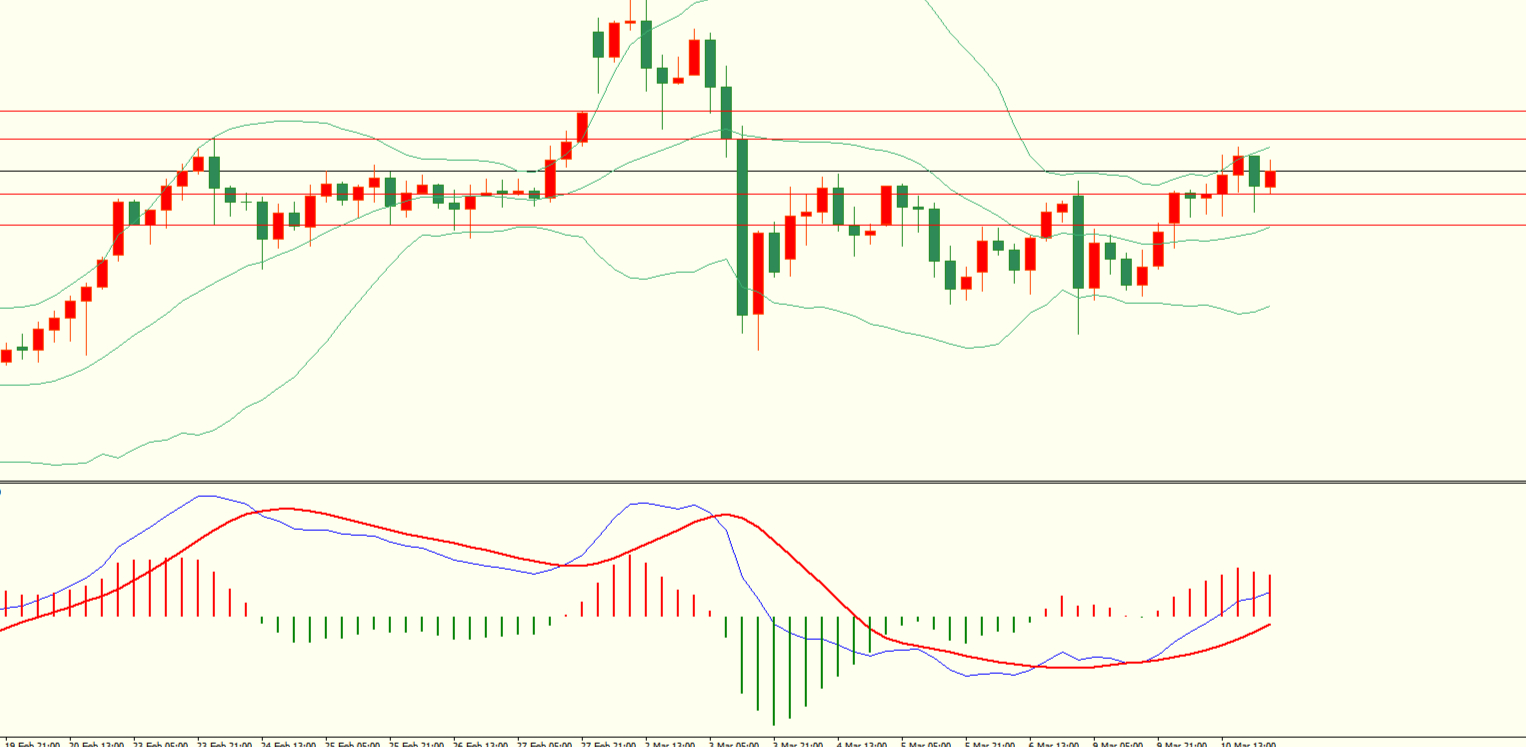Select the '10 Mar 13:00' time axis label
Screen dimensions: 1526x747
[x=1247, y=743]
